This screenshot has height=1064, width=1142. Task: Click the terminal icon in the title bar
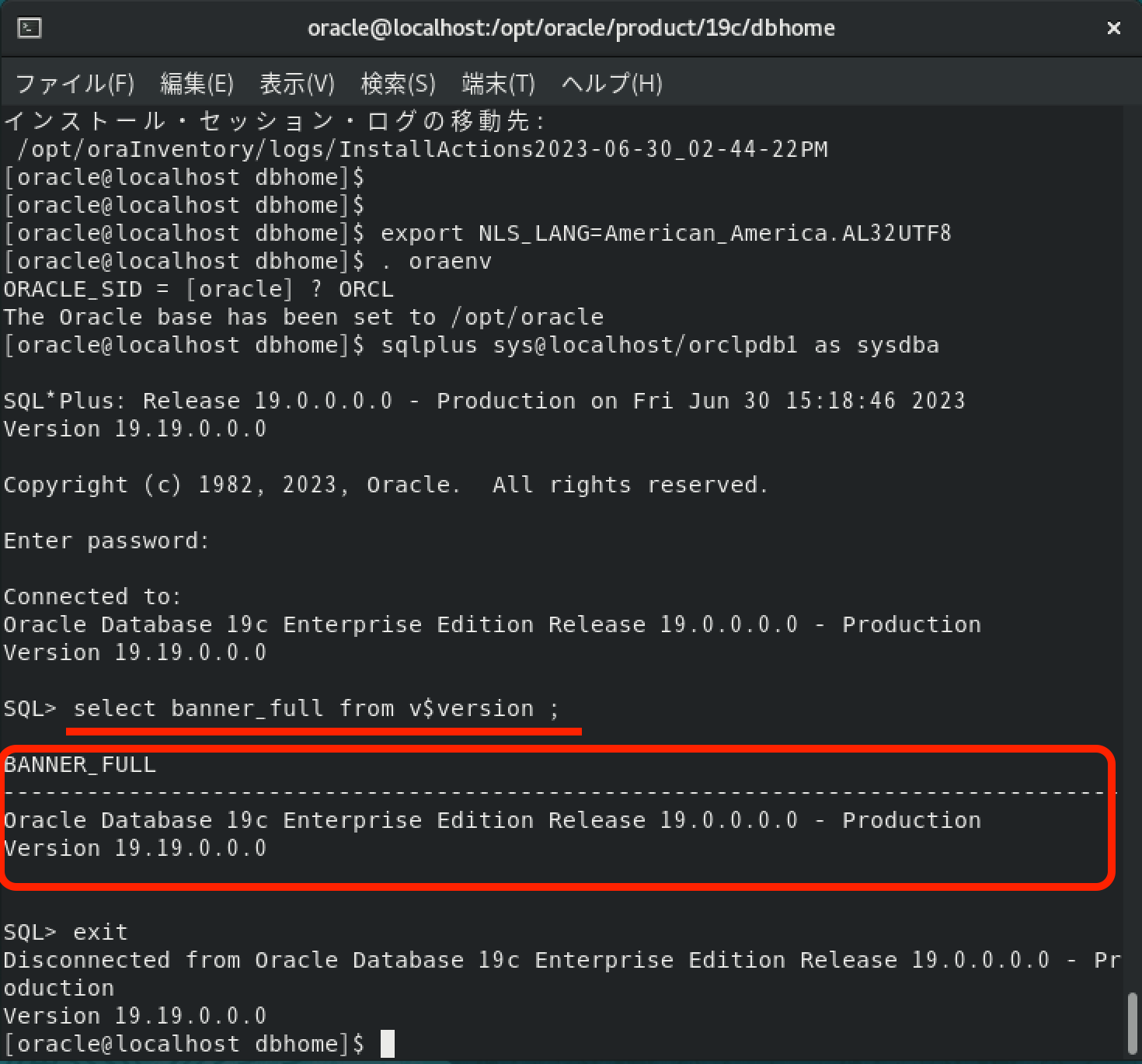coord(29,29)
